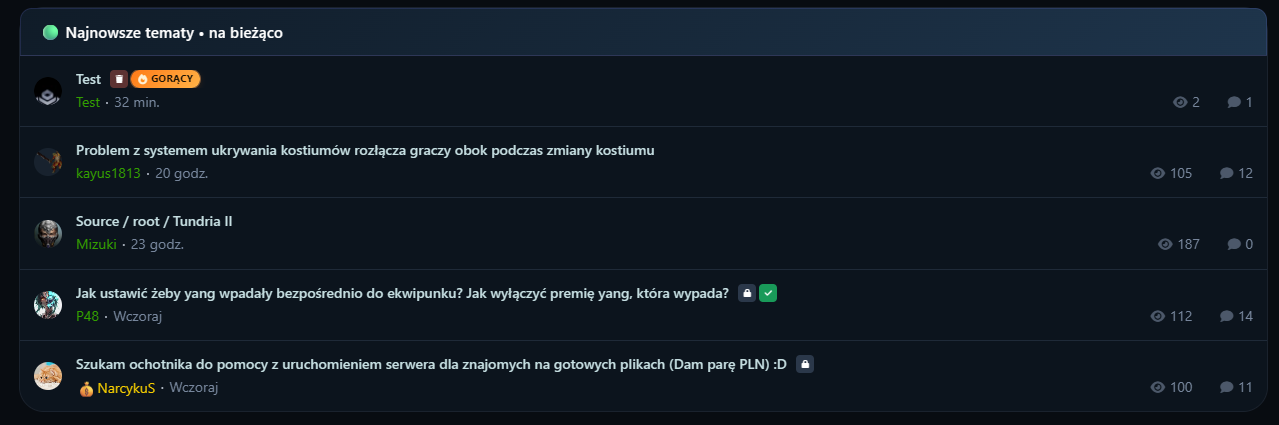Click the green solved checkmark badge
Viewport: 1279px width, 425px height.
pos(767,293)
